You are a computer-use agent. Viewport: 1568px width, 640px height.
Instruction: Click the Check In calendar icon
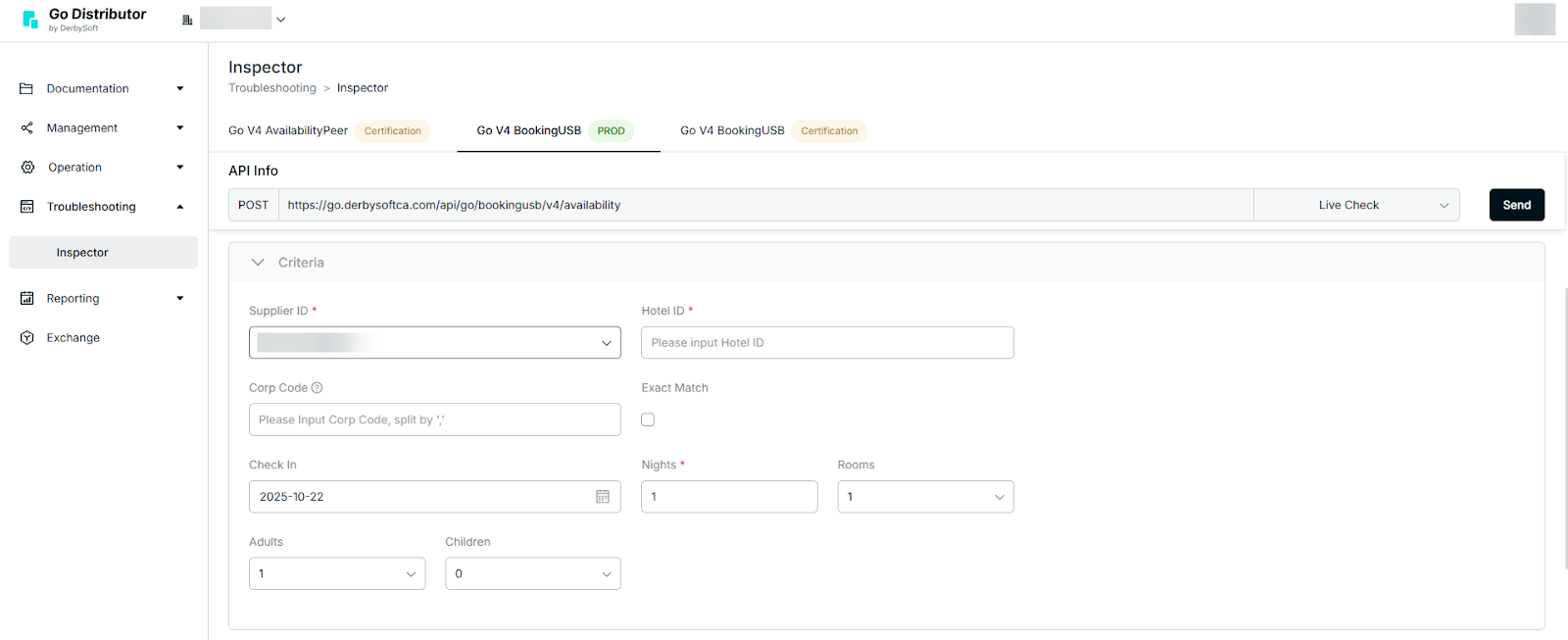603,497
